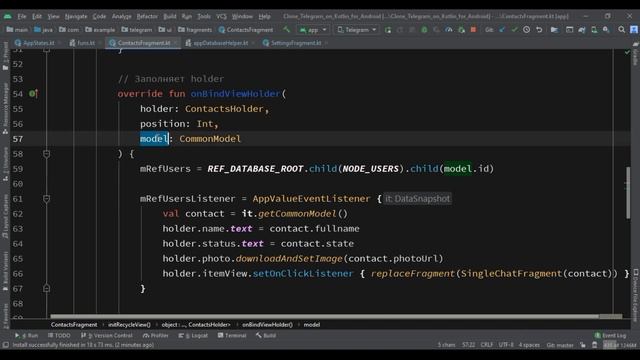The width and height of the screenshot is (640, 360).
Task: Click the 57:22 cursor position indicator
Action: point(468,345)
